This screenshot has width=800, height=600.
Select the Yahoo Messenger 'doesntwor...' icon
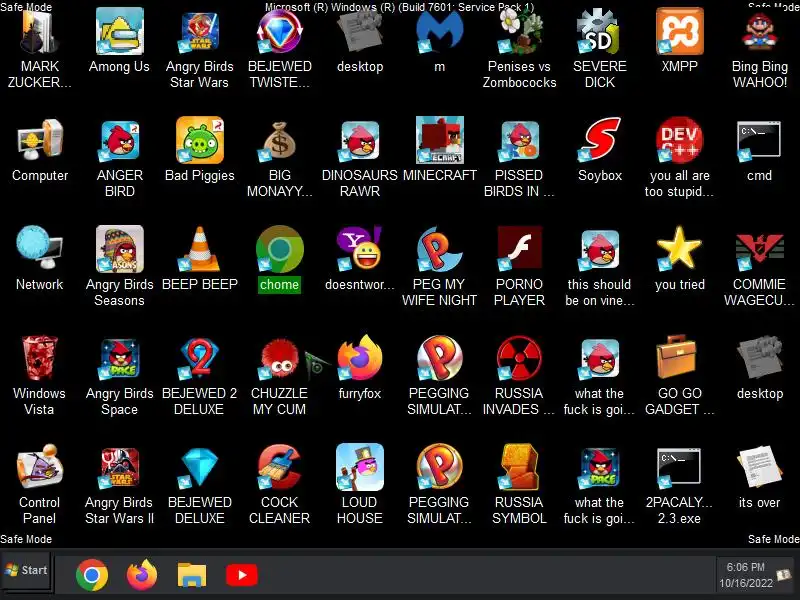(360, 249)
